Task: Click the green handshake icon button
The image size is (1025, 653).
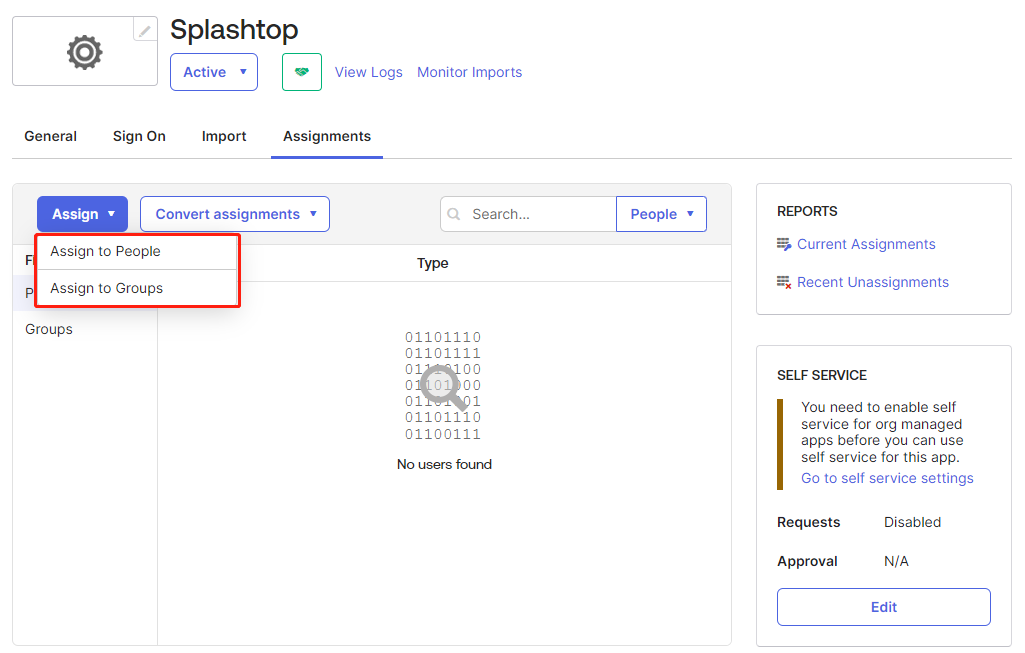Action: coord(302,72)
